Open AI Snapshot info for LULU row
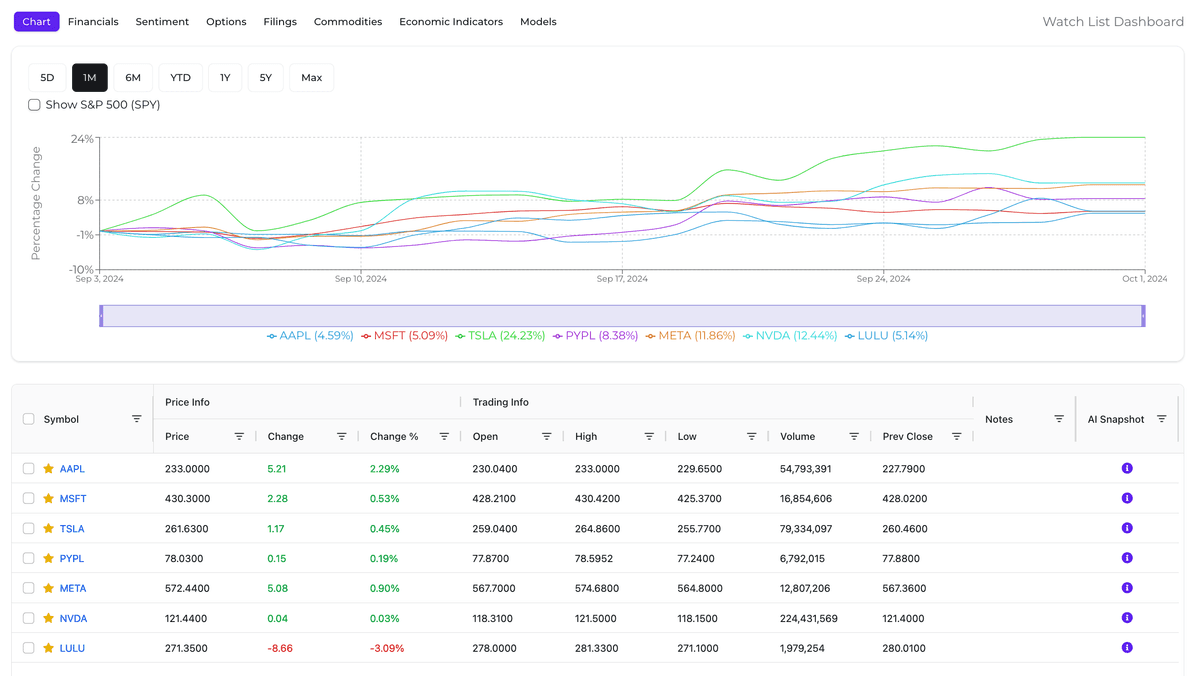Screen dimensions: 1200x676 (1127, 648)
